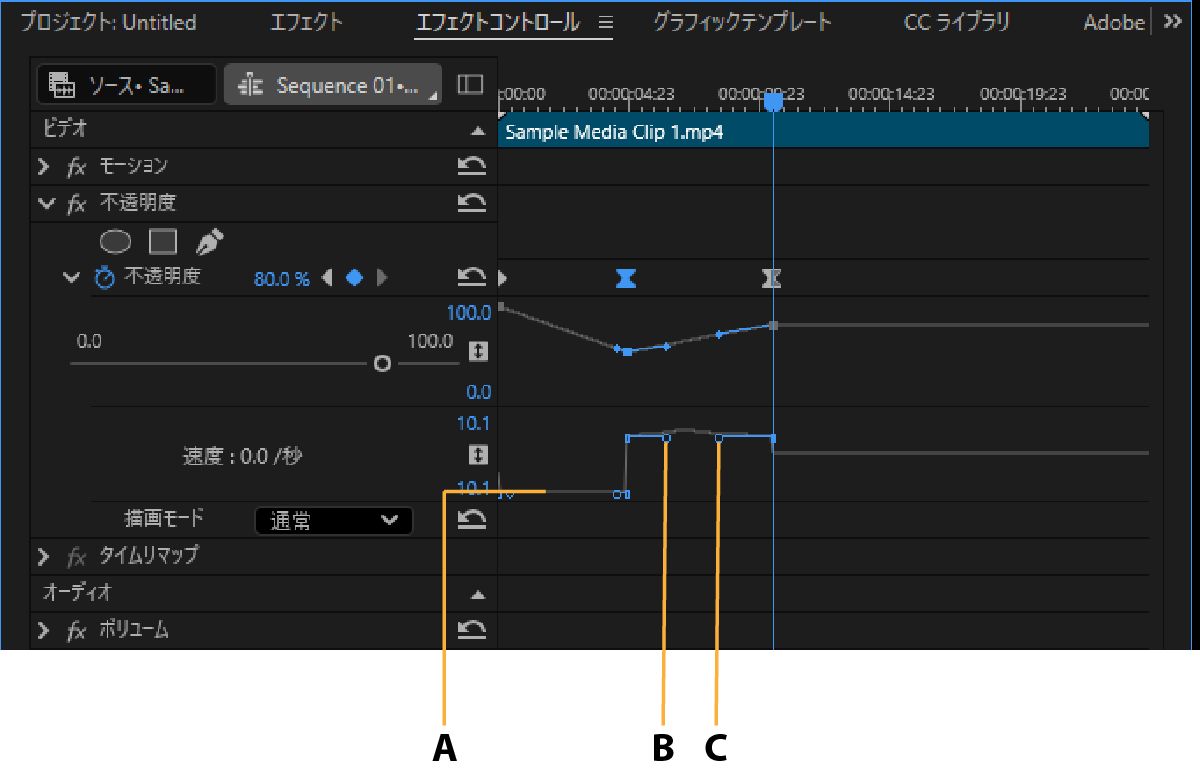
Task: Reset the 描画モード blend mode parameter
Action: click(x=472, y=519)
